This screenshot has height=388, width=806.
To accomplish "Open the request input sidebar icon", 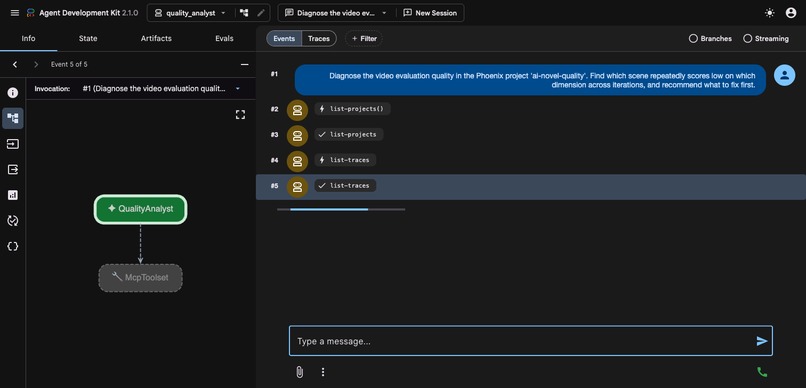I will click(13, 144).
